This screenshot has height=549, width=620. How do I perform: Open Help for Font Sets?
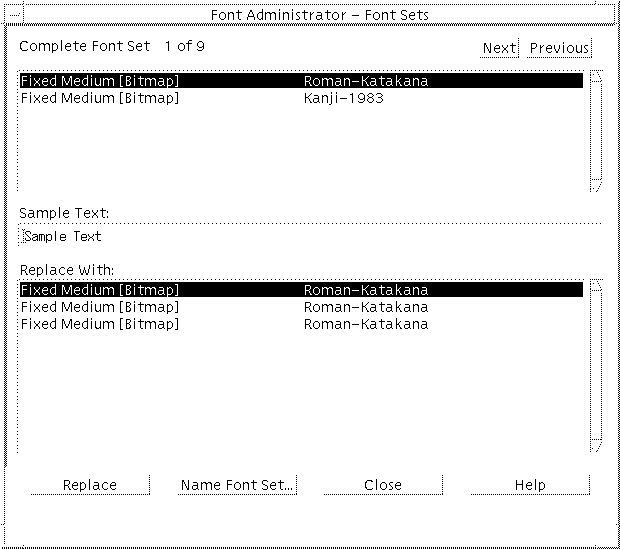[530, 485]
